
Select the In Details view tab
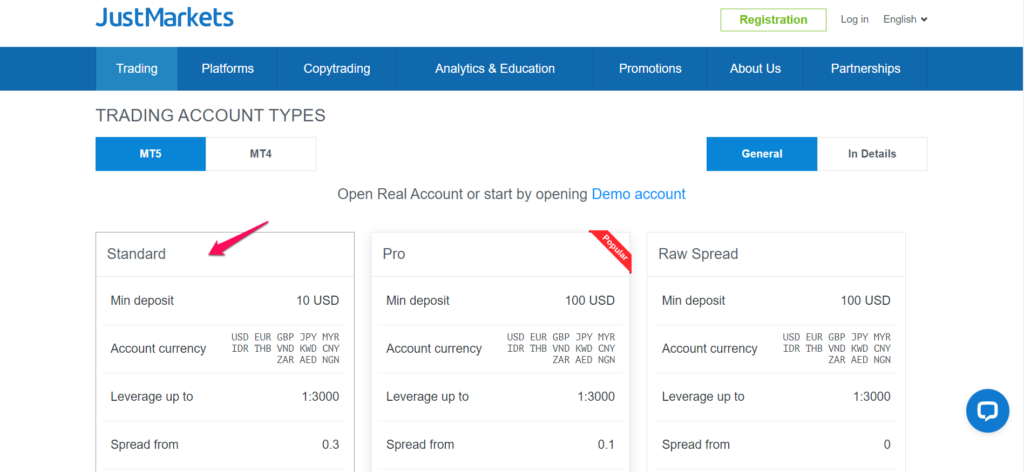[872, 154]
